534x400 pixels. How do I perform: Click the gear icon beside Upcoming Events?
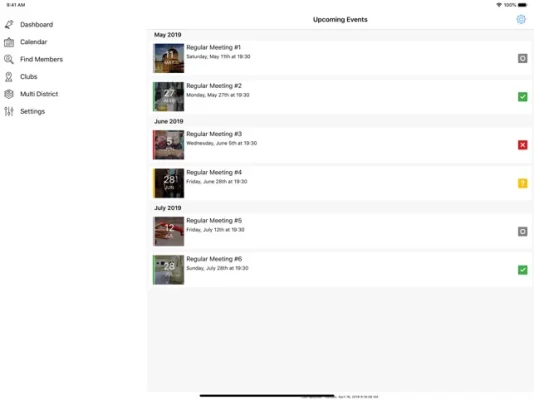point(521,19)
